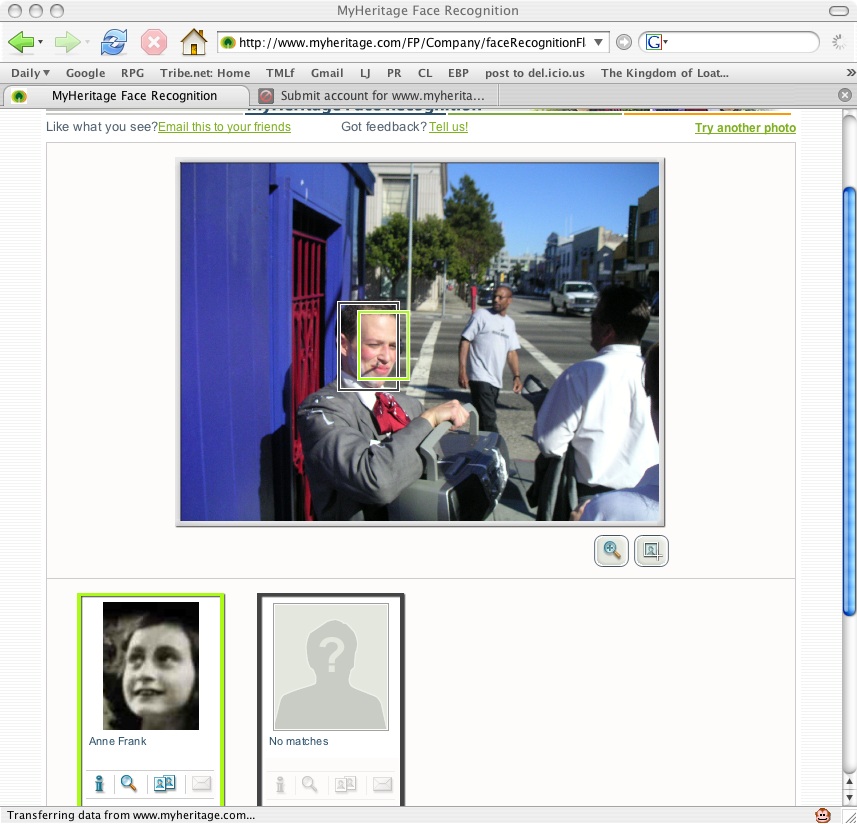Click the Go arrow next to the address bar
Image resolution: width=857 pixels, height=824 pixels.
point(624,42)
